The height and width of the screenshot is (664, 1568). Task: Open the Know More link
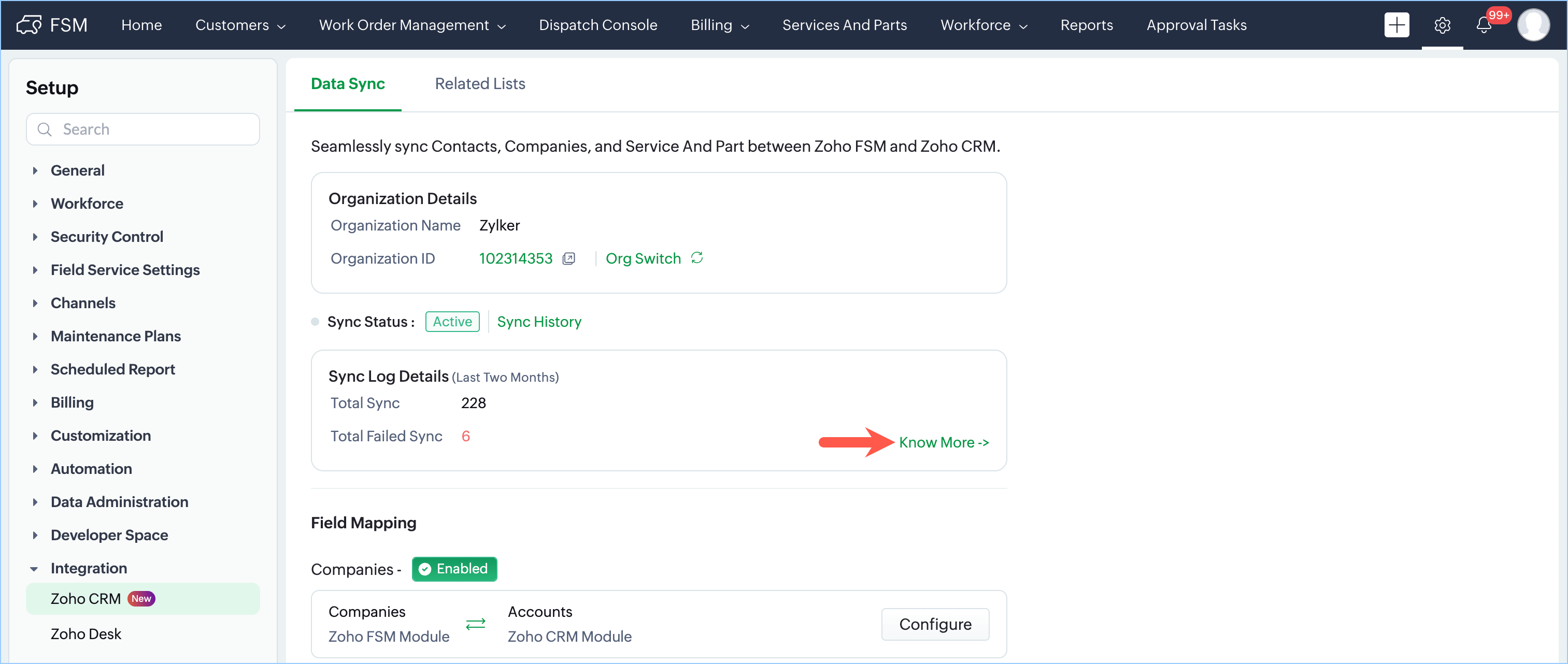(943, 442)
